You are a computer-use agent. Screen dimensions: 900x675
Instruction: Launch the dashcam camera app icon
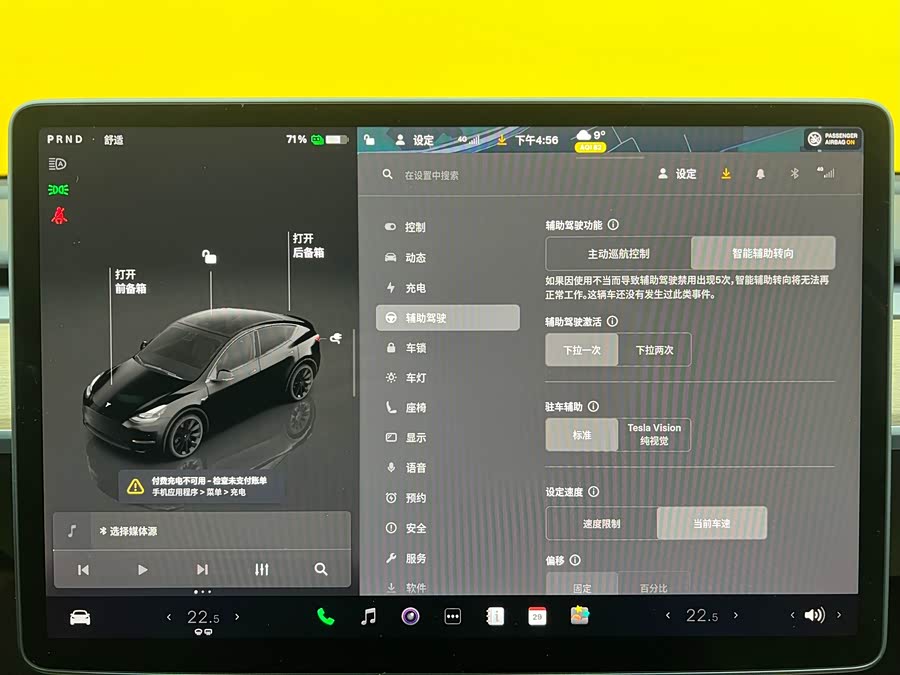[410, 617]
